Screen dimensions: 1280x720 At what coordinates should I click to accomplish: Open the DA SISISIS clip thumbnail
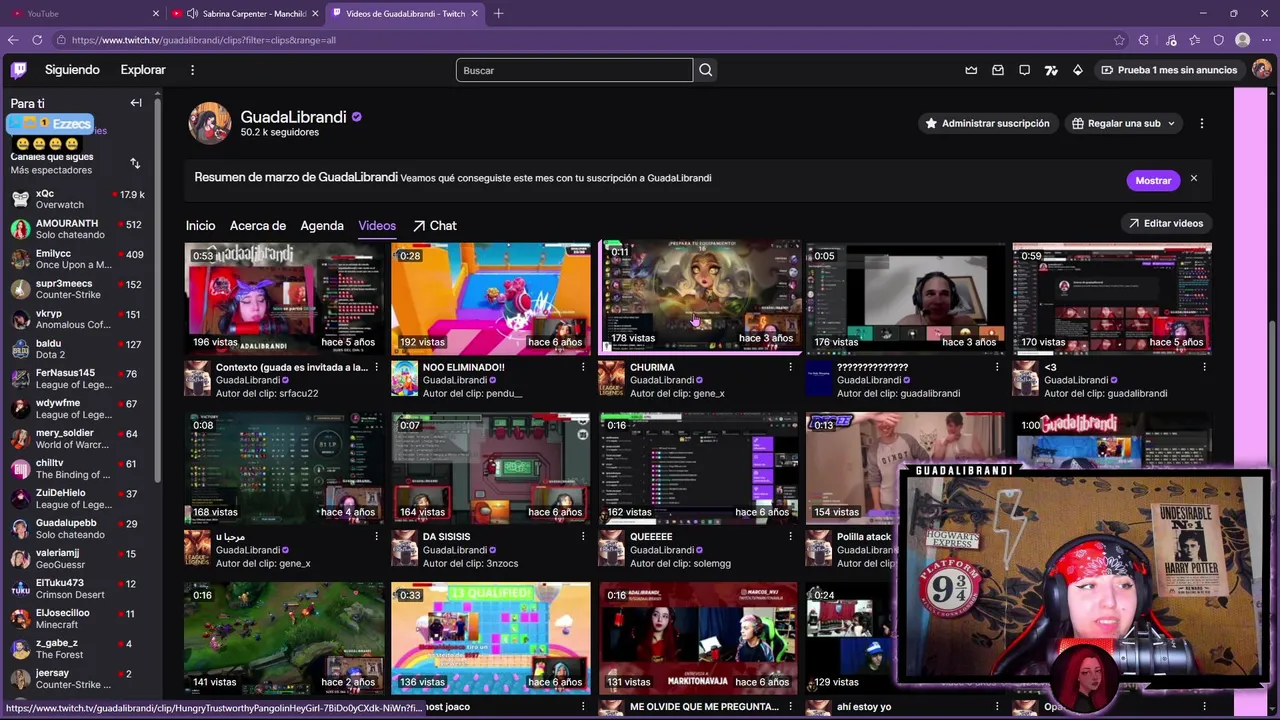tap(491, 468)
